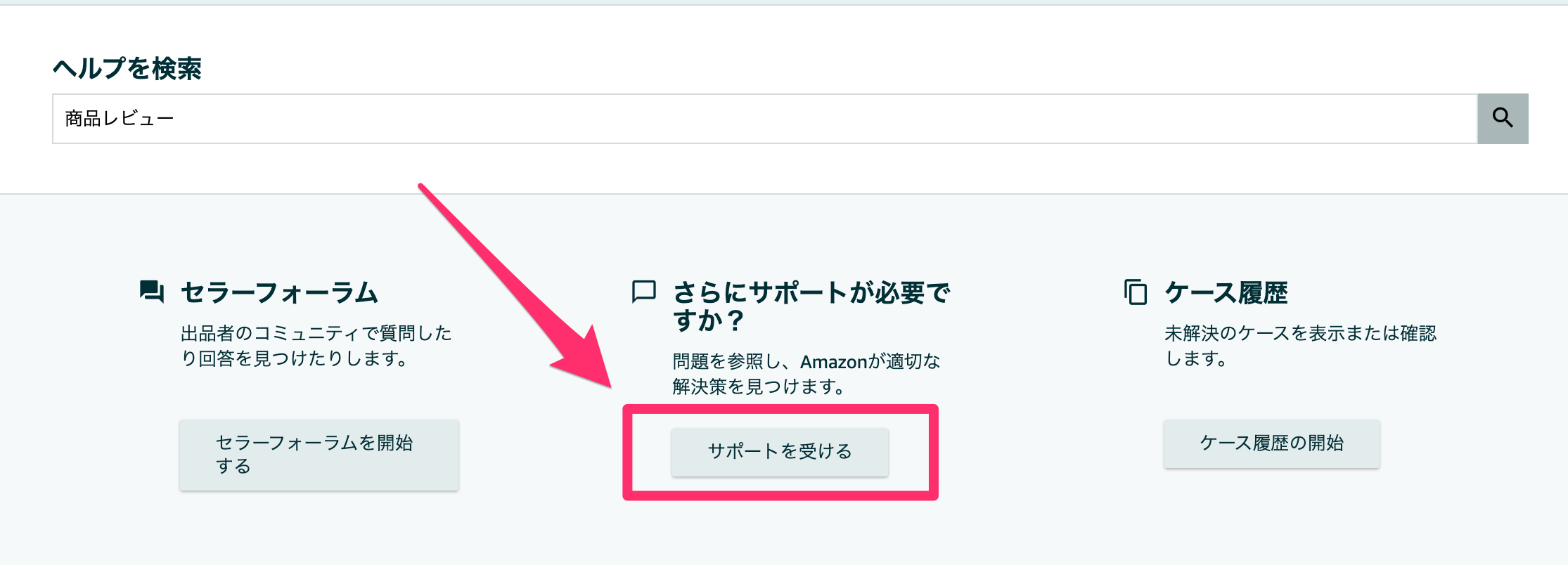Click the サポートを受ける button
Screen dimensions: 1568x565
780,452
